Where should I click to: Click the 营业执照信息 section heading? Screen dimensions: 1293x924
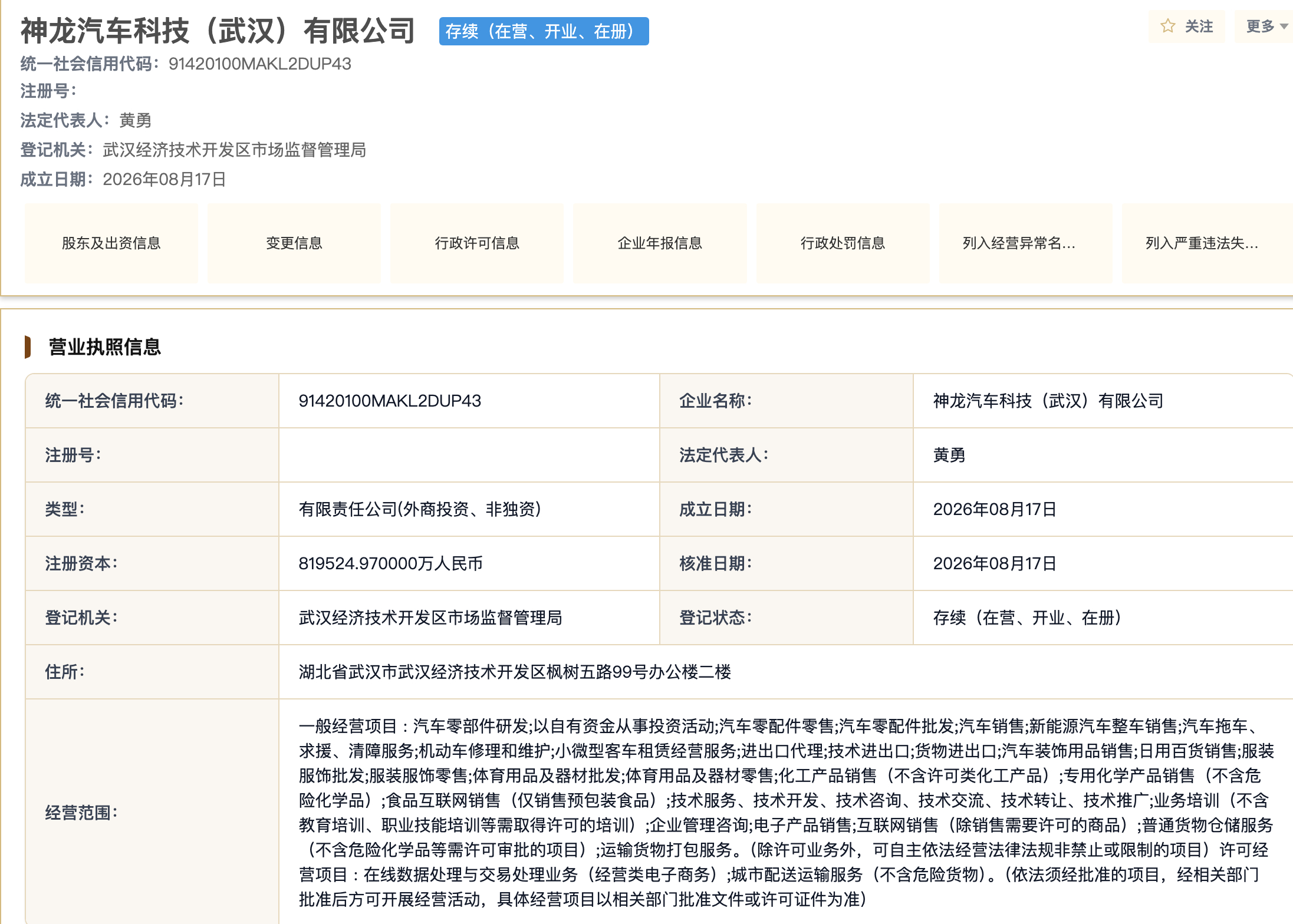(105, 347)
